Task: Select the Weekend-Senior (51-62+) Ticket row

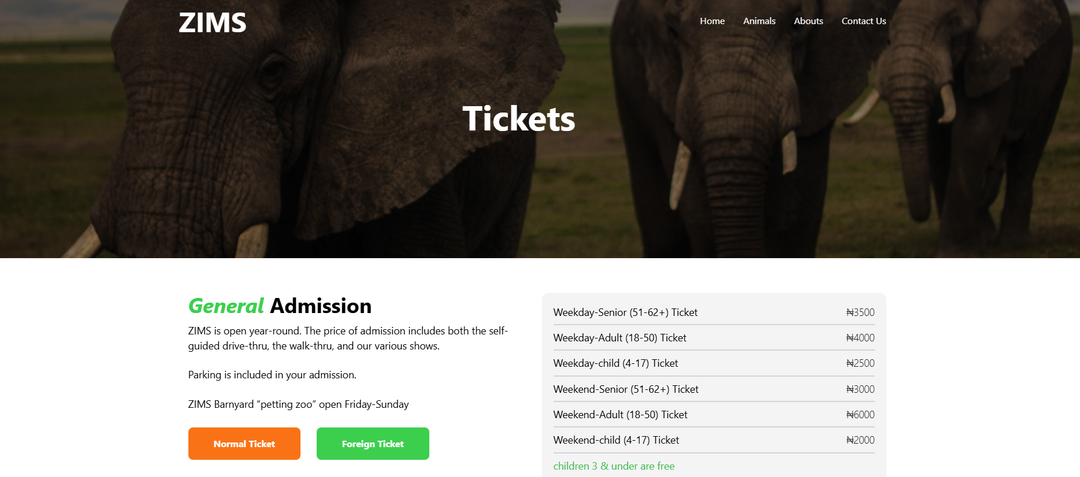Action: pos(714,390)
